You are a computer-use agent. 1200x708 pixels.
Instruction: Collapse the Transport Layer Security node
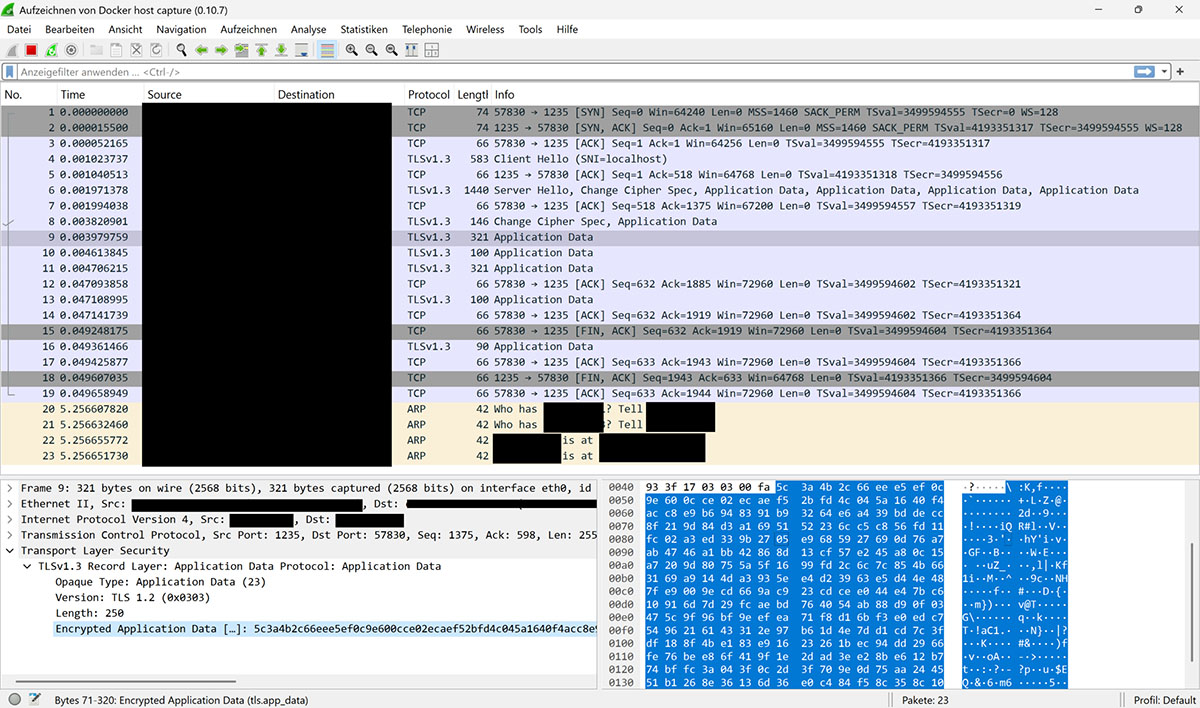click(x=10, y=550)
